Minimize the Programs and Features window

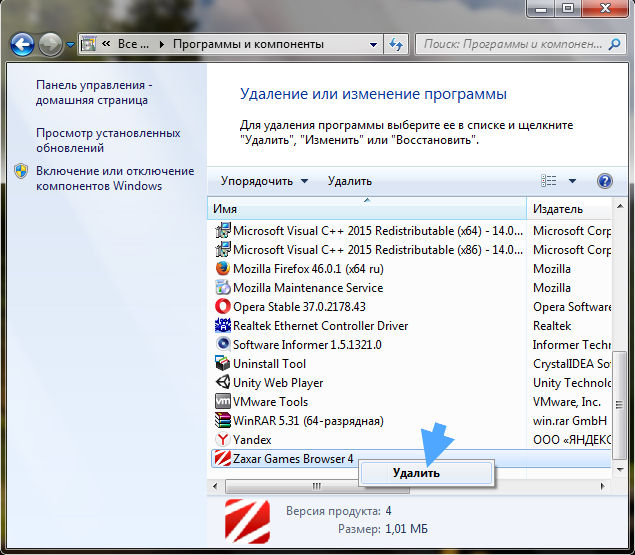540,9
